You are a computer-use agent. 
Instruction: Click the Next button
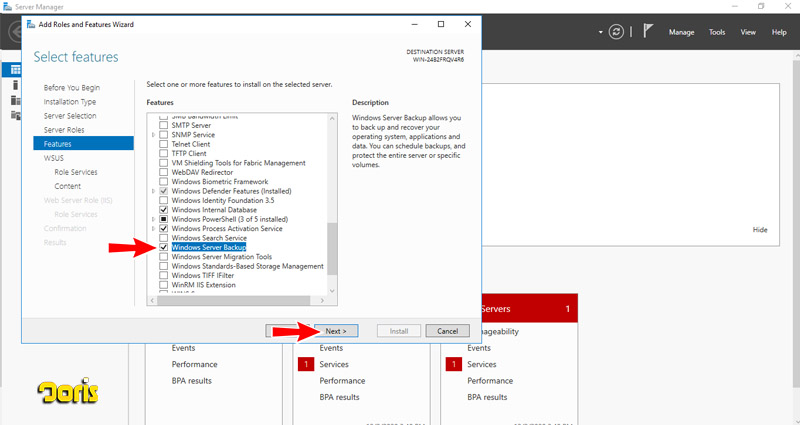[x=336, y=331]
